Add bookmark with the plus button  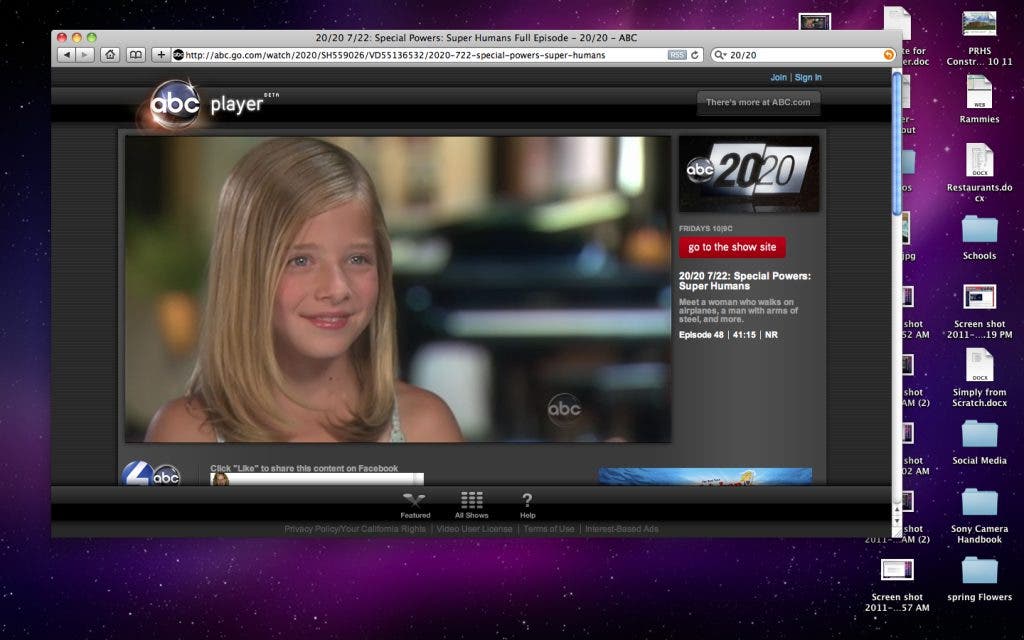(161, 55)
